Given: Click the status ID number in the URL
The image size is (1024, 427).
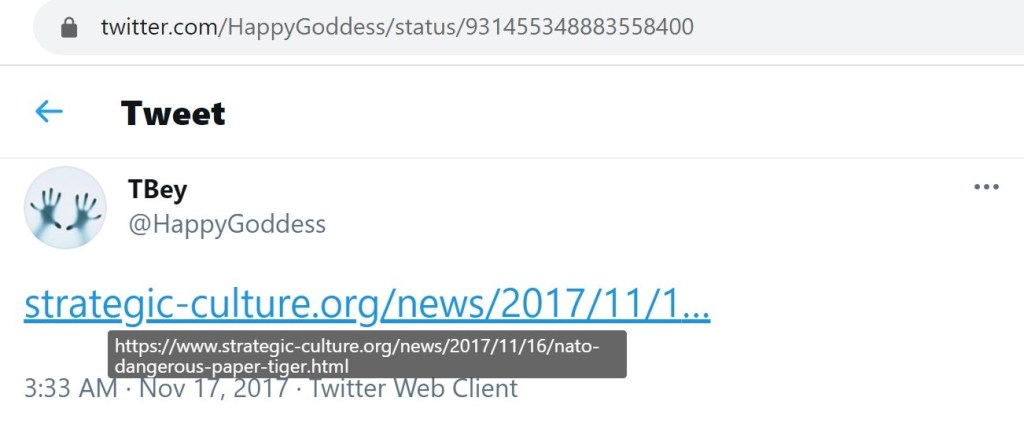Looking at the screenshot, I should click(579, 27).
